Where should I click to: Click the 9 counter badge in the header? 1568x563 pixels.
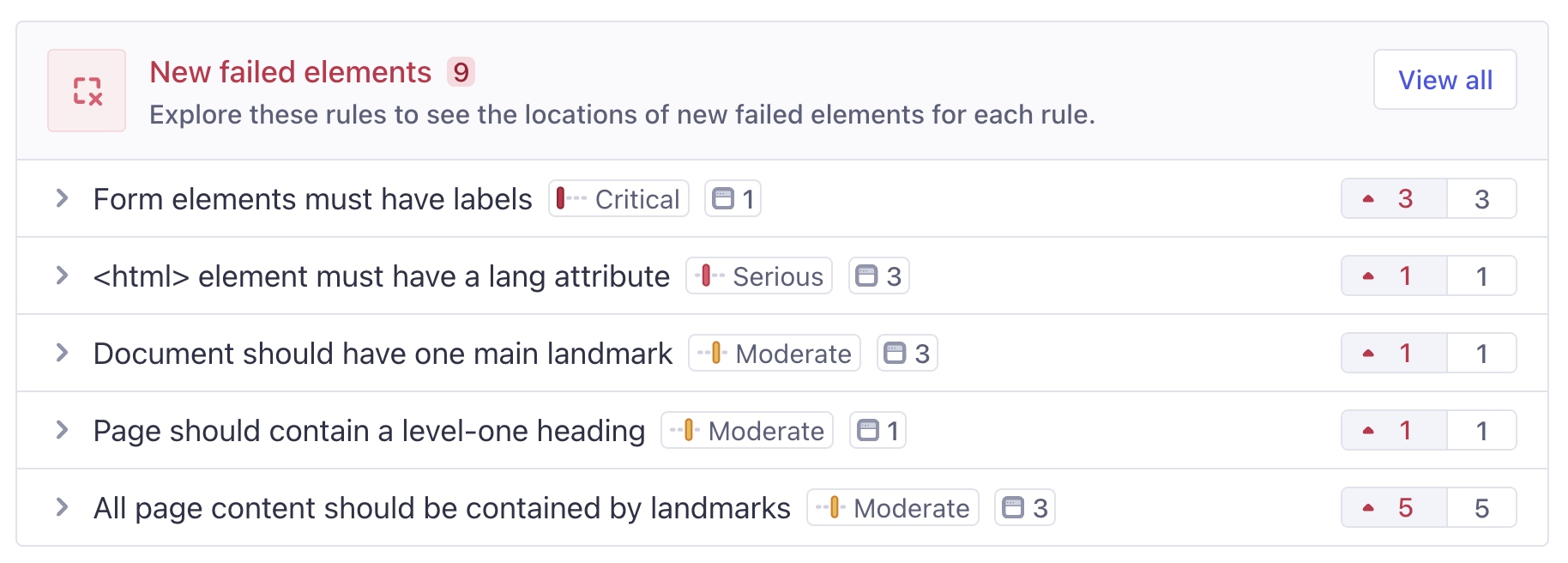point(461,73)
